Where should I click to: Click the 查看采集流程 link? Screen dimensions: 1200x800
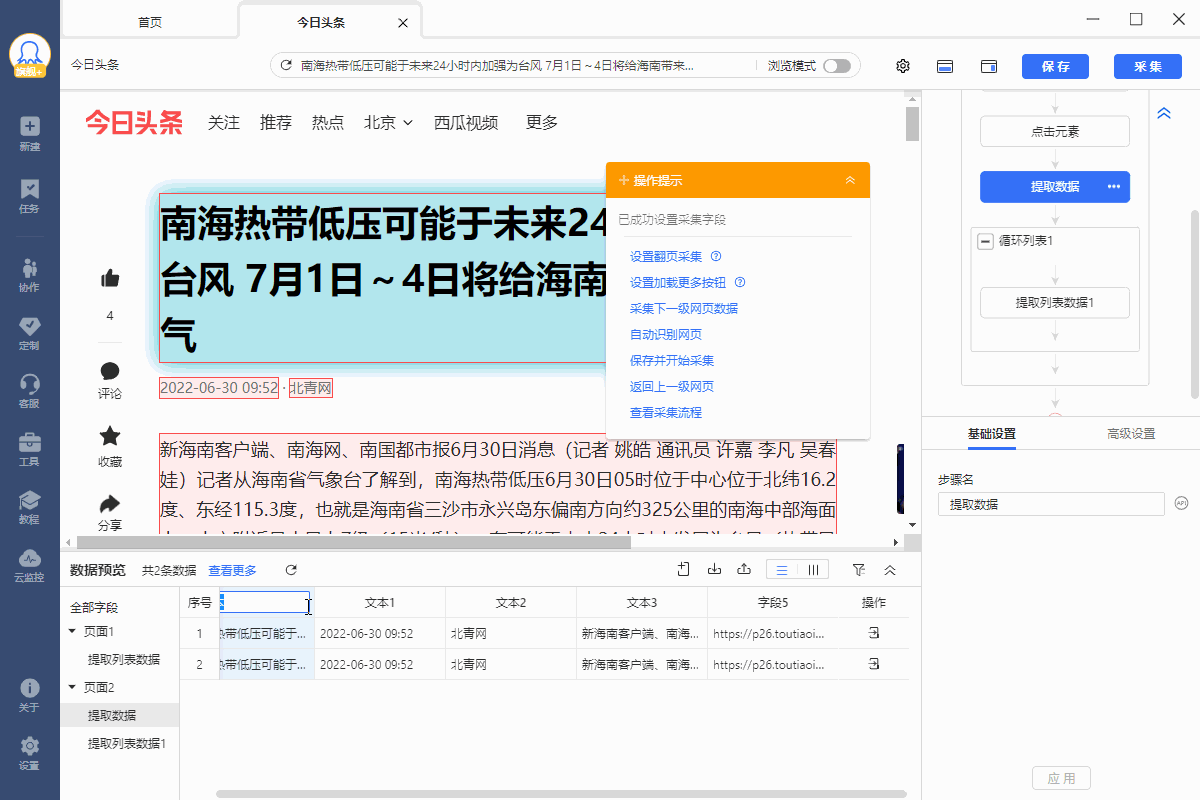click(x=666, y=412)
